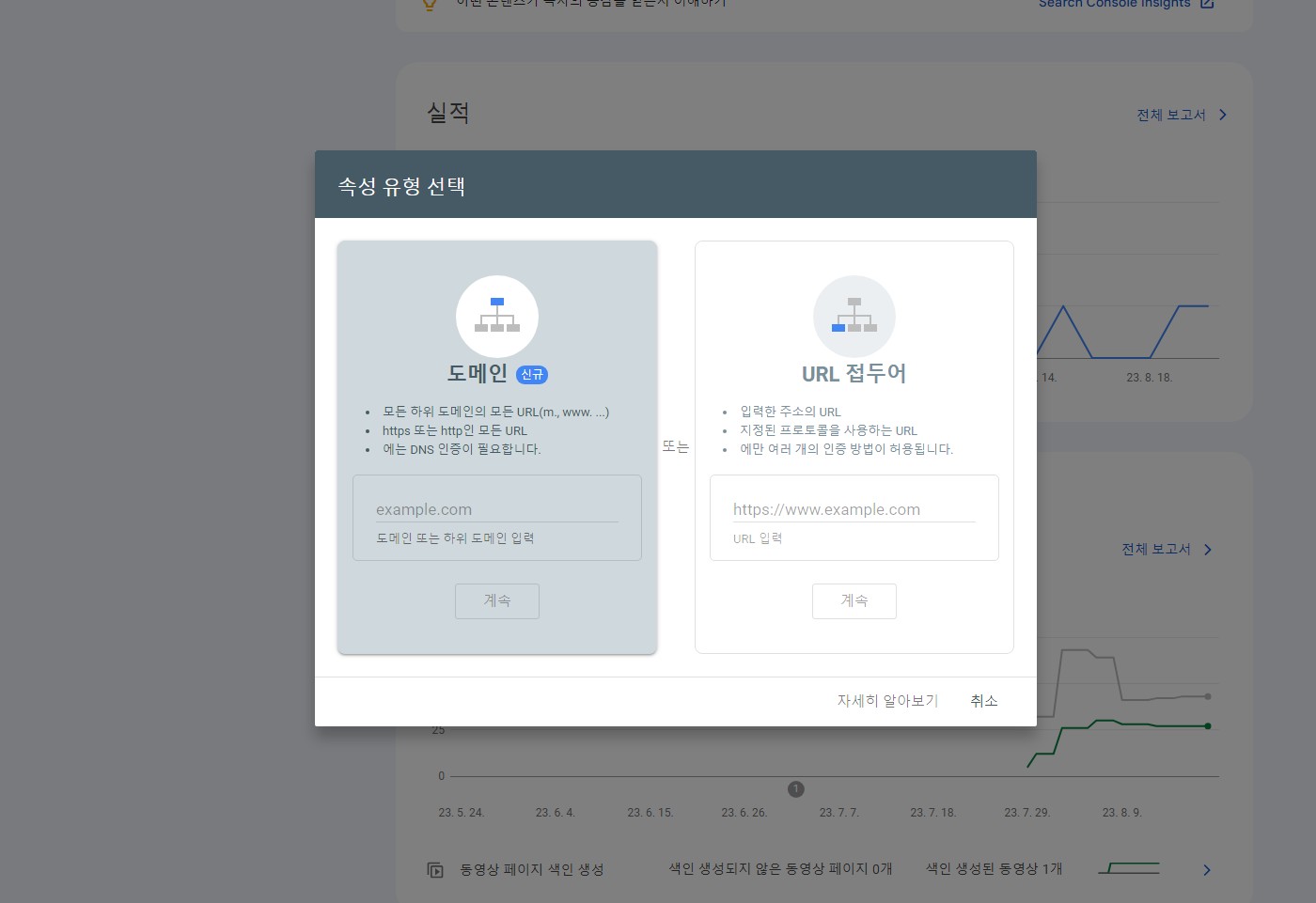Open chevron beside lower 전체 보고서 link
The height and width of the screenshot is (903, 1316).
pos(1208,550)
